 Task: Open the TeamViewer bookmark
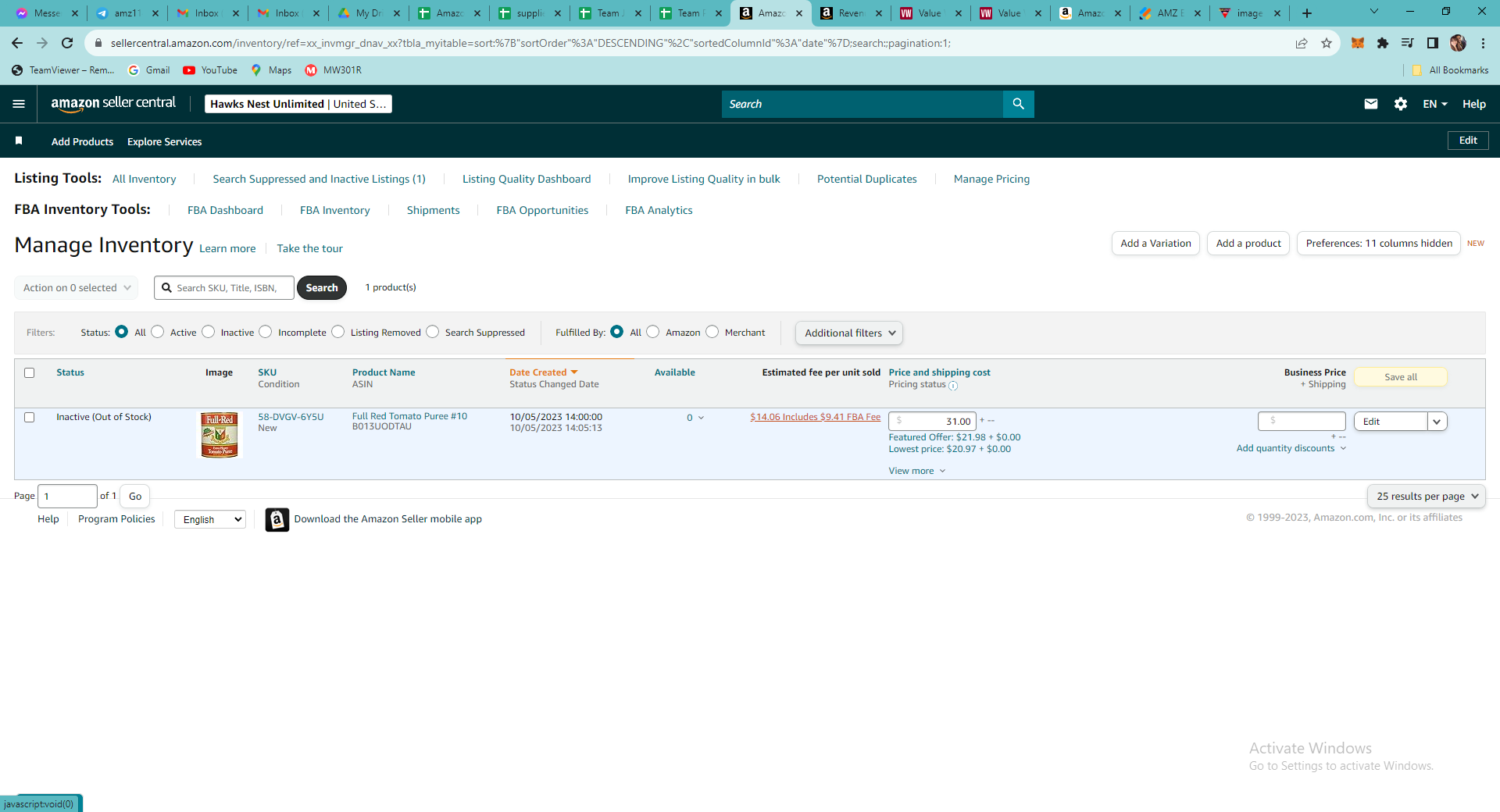pyautogui.click(x=63, y=70)
